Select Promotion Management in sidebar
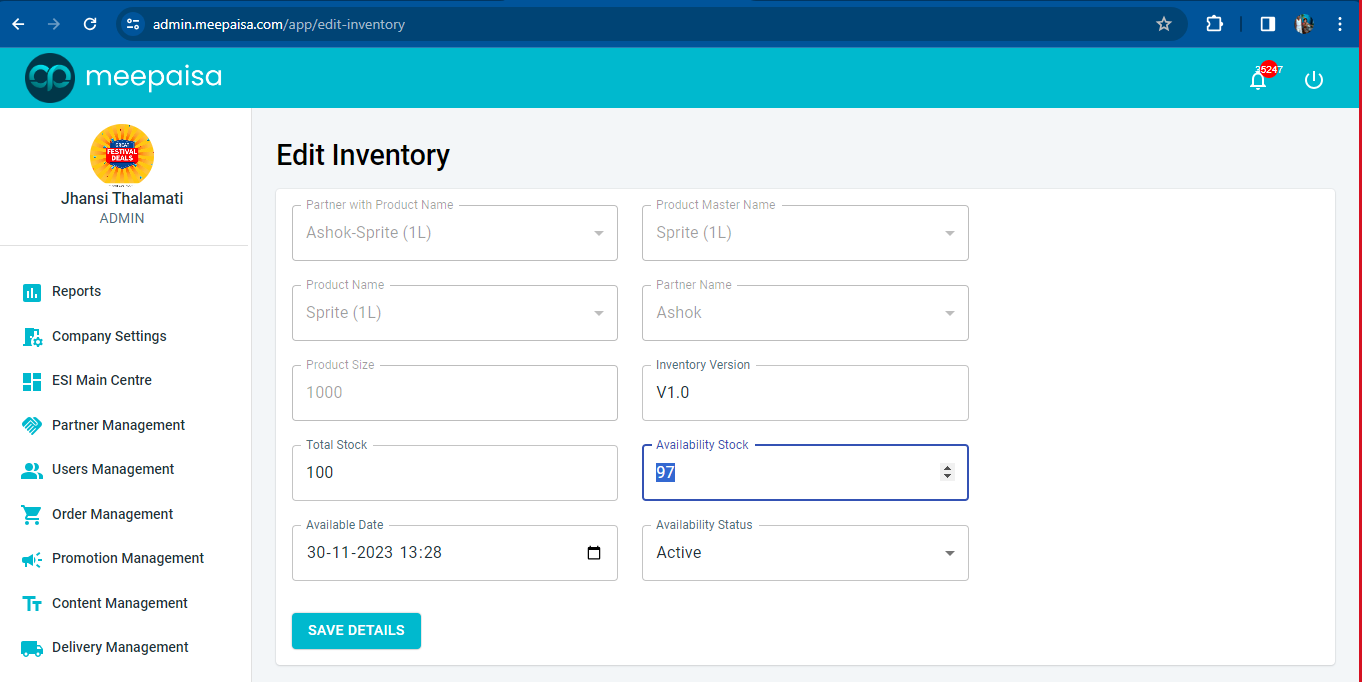 [128, 558]
